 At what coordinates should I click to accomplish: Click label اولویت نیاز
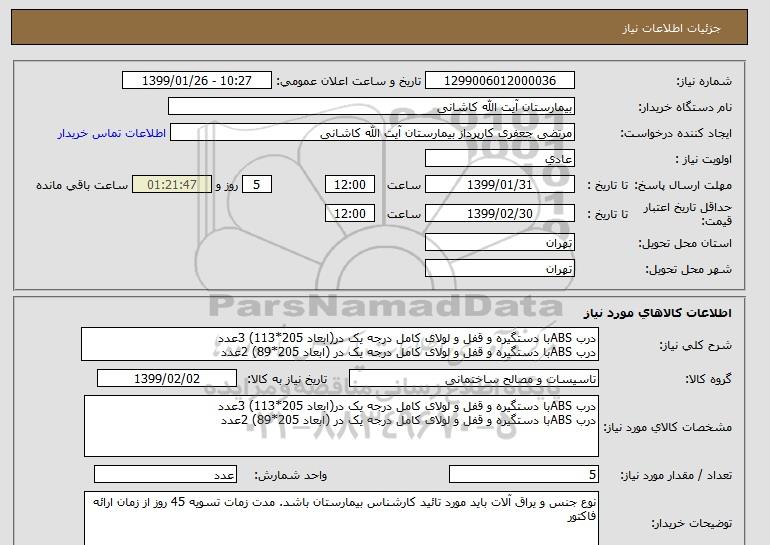point(704,159)
